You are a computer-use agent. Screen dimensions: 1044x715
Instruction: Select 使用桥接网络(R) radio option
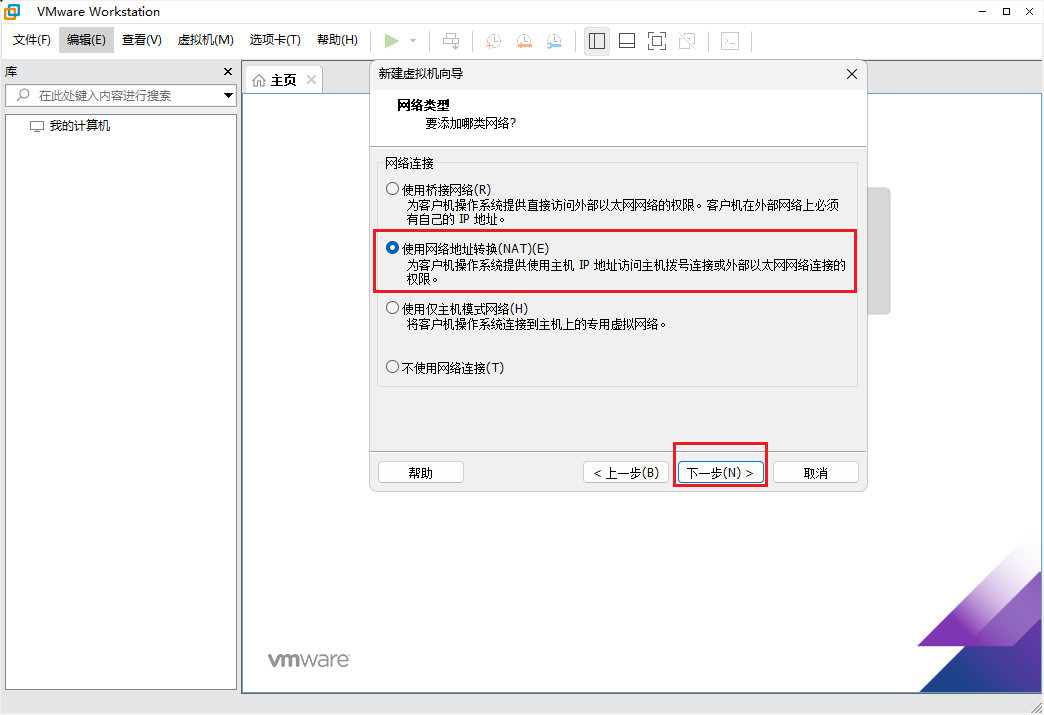click(392, 189)
